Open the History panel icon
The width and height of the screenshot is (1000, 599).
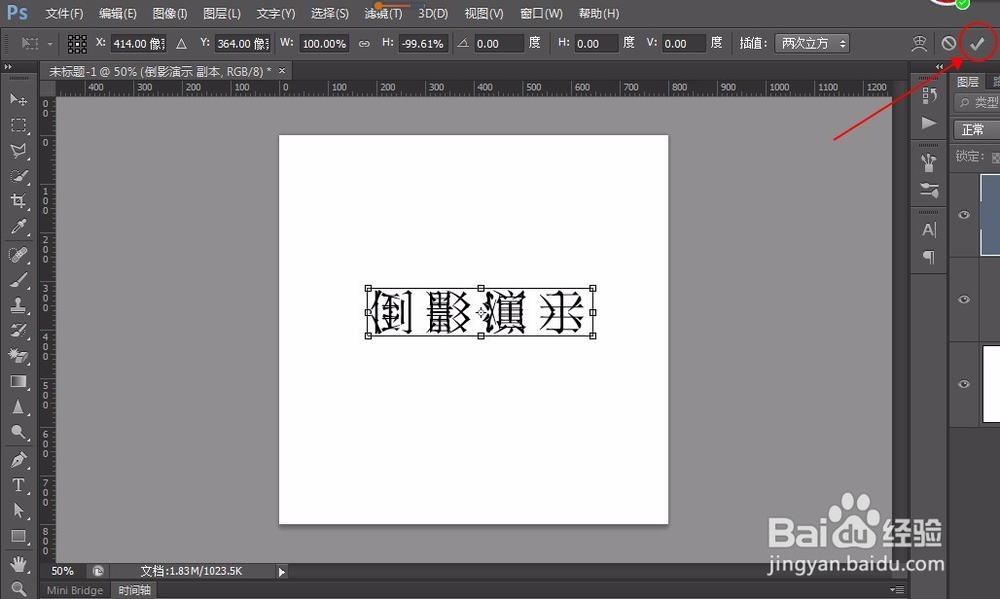929,96
